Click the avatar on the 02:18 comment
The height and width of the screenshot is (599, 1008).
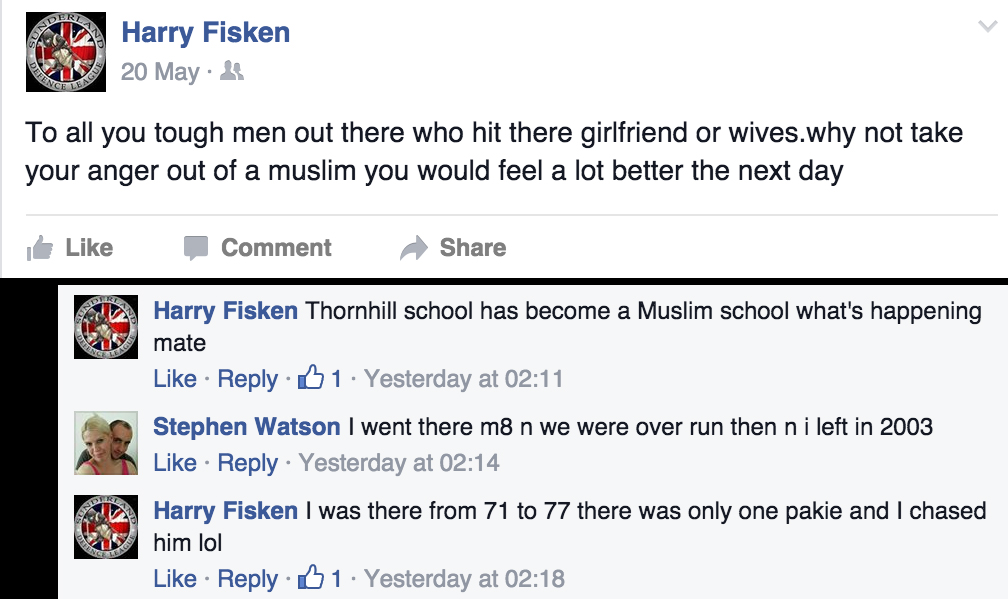click(106, 528)
